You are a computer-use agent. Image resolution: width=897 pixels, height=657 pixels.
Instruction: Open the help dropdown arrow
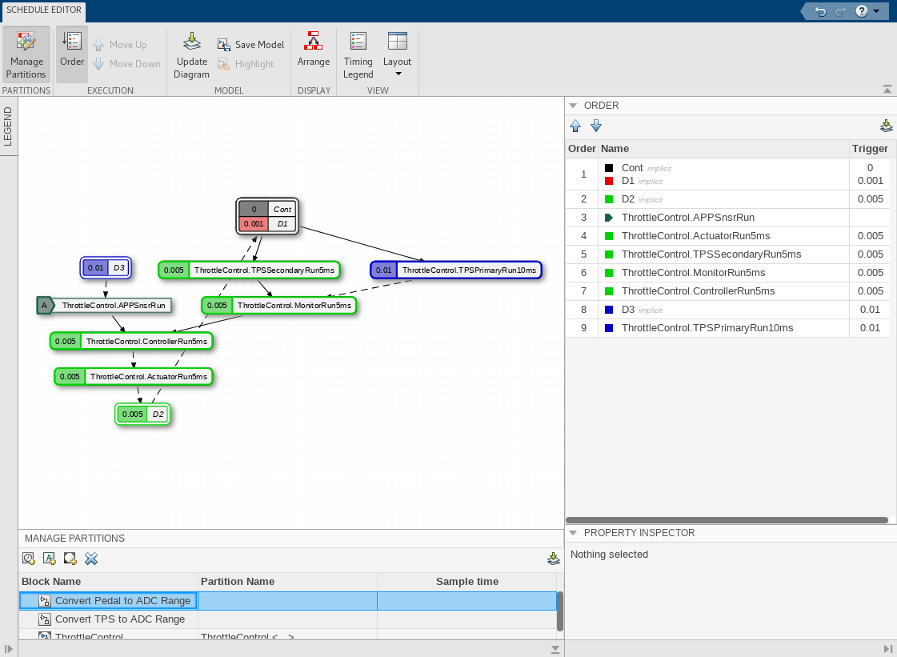coord(876,11)
